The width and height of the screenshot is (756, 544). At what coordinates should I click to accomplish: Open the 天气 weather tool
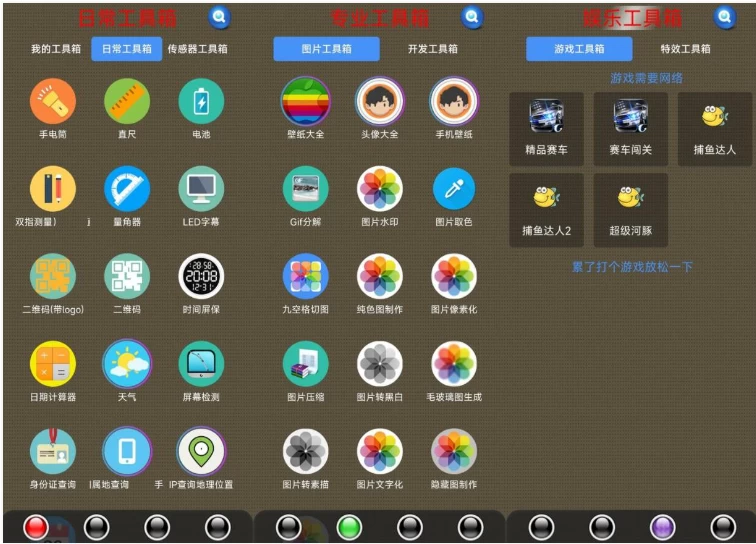tap(127, 364)
